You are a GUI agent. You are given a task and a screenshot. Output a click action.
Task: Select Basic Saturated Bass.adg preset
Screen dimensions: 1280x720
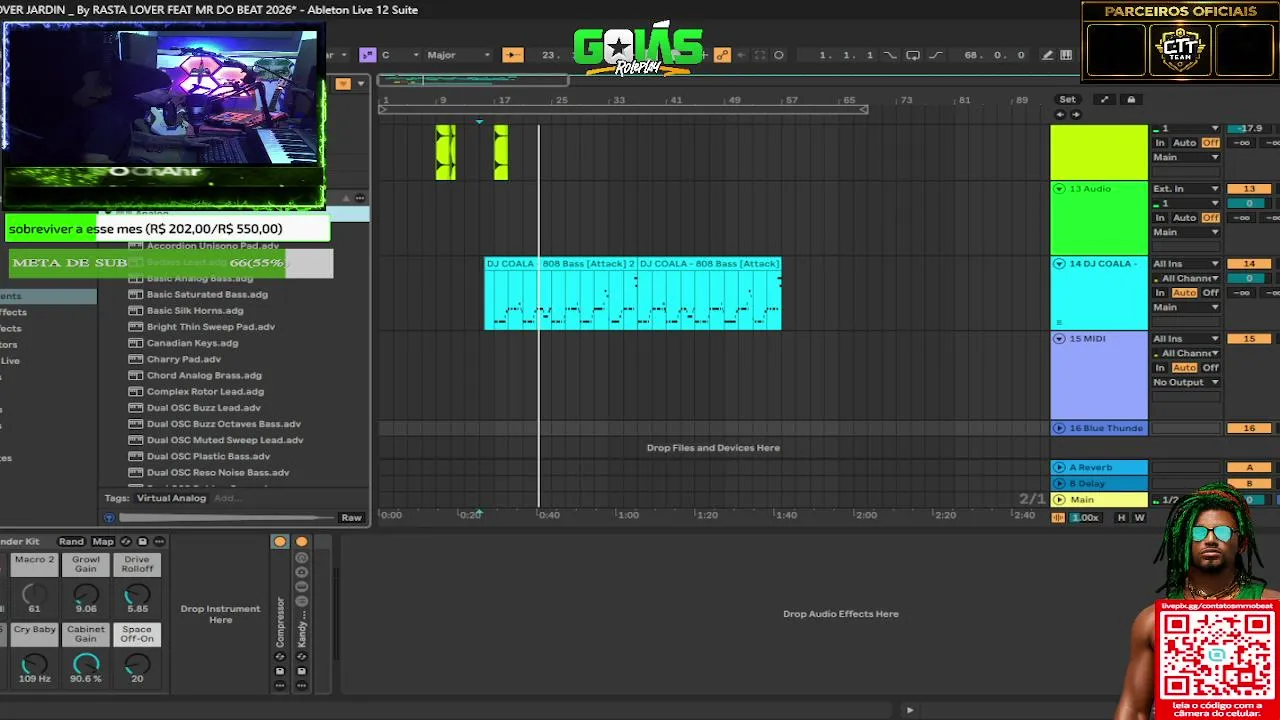207,294
